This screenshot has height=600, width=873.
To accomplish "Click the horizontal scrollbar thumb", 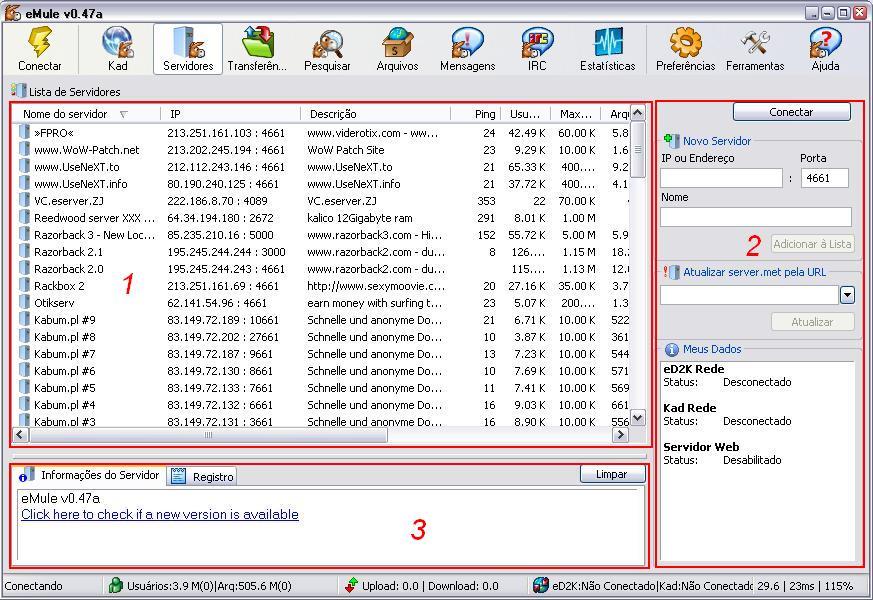I will (208, 435).
